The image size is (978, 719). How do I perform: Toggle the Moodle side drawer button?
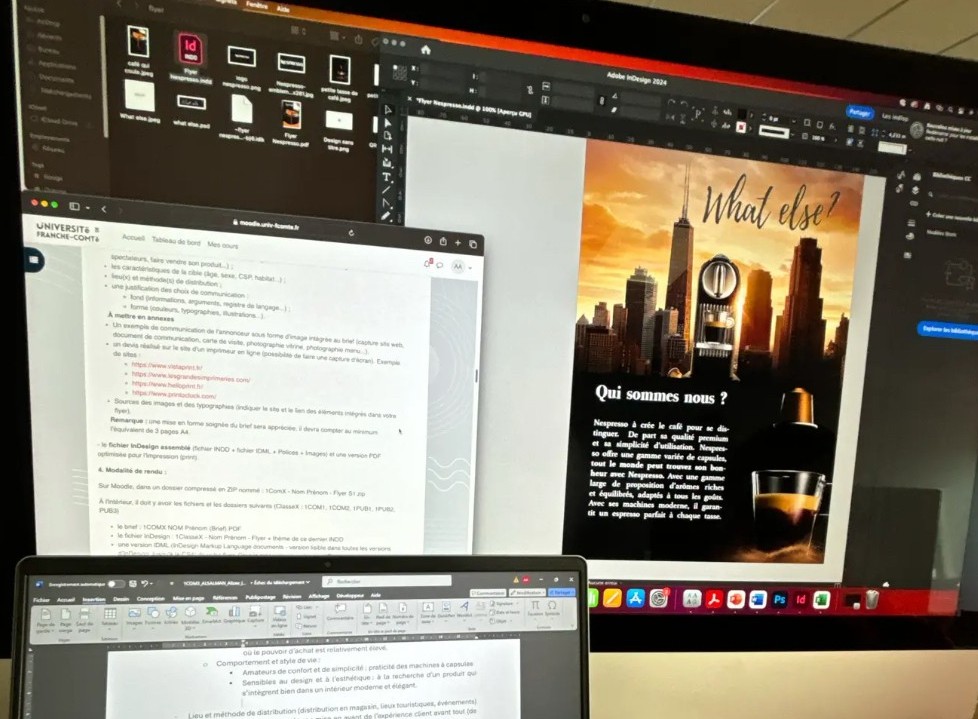click(33, 259)
